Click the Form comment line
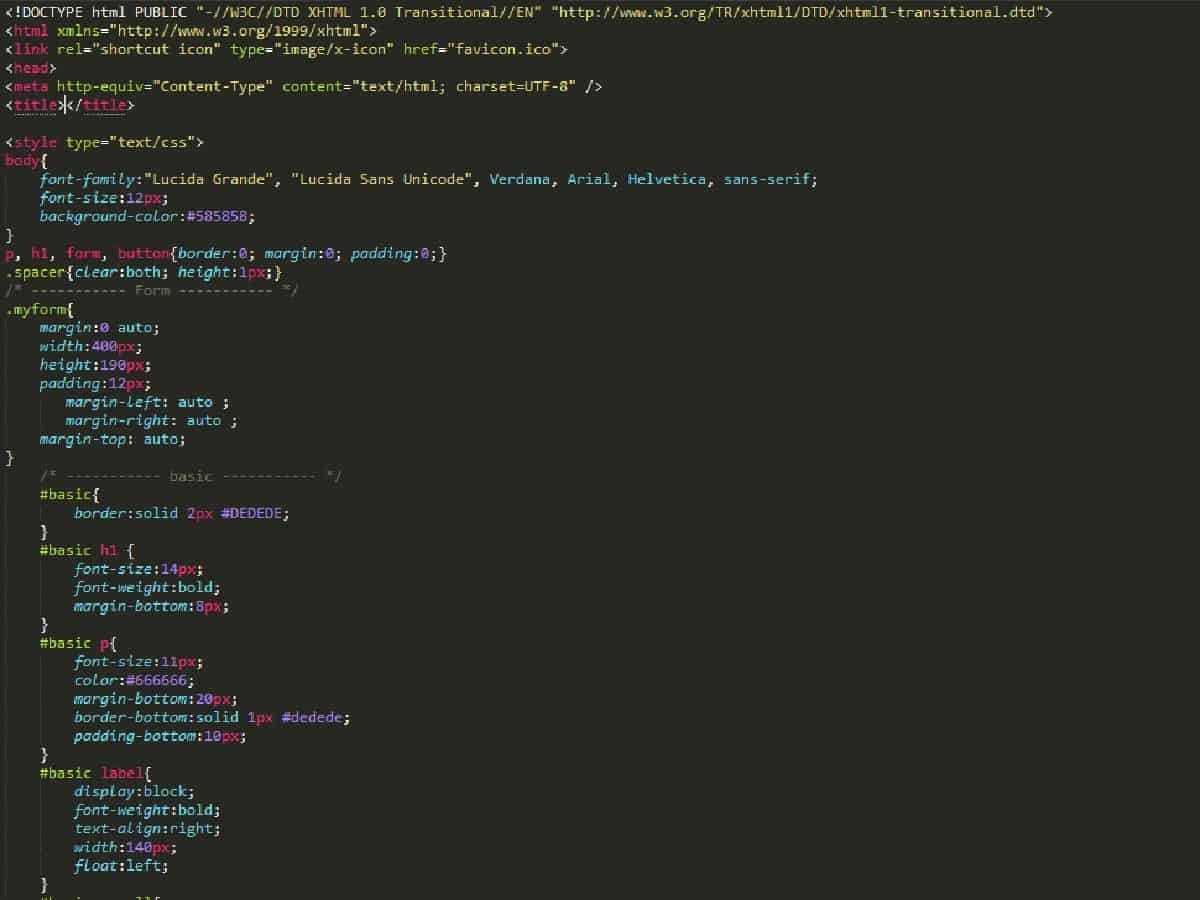This screenshot has height=900, width=1200. click(x=151, y=290)
